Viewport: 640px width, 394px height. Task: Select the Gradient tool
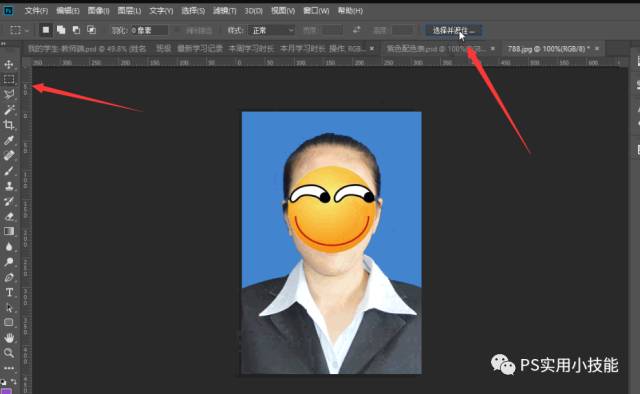(9, 231)
